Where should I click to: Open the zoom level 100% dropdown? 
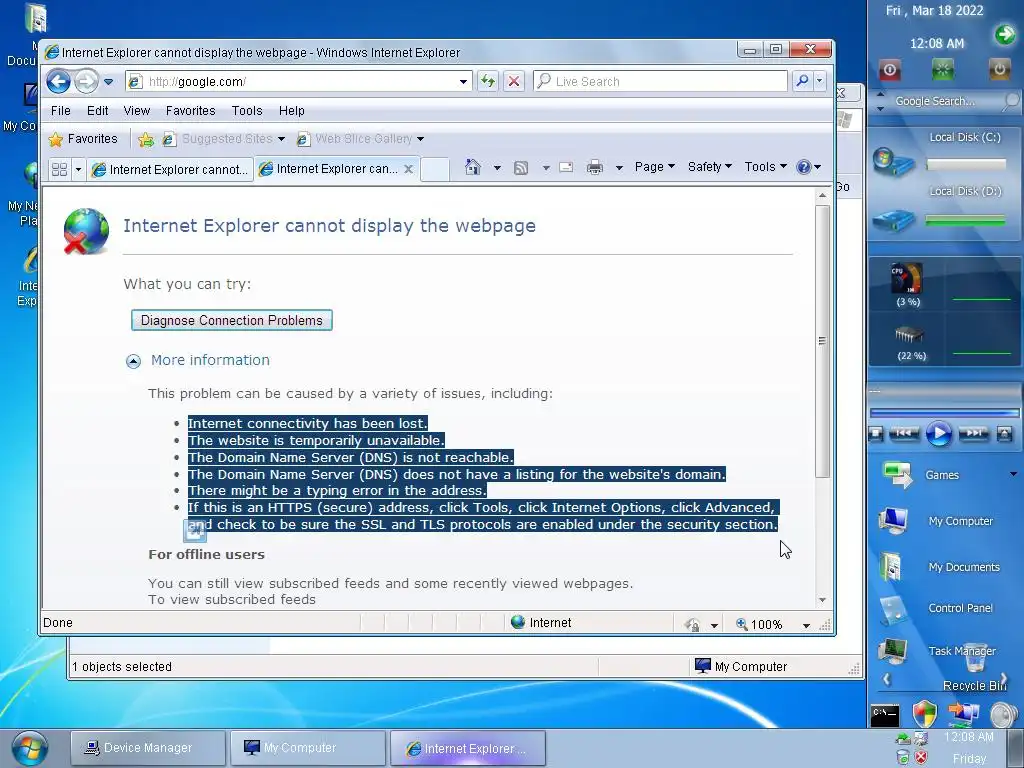tap(807, 626)
